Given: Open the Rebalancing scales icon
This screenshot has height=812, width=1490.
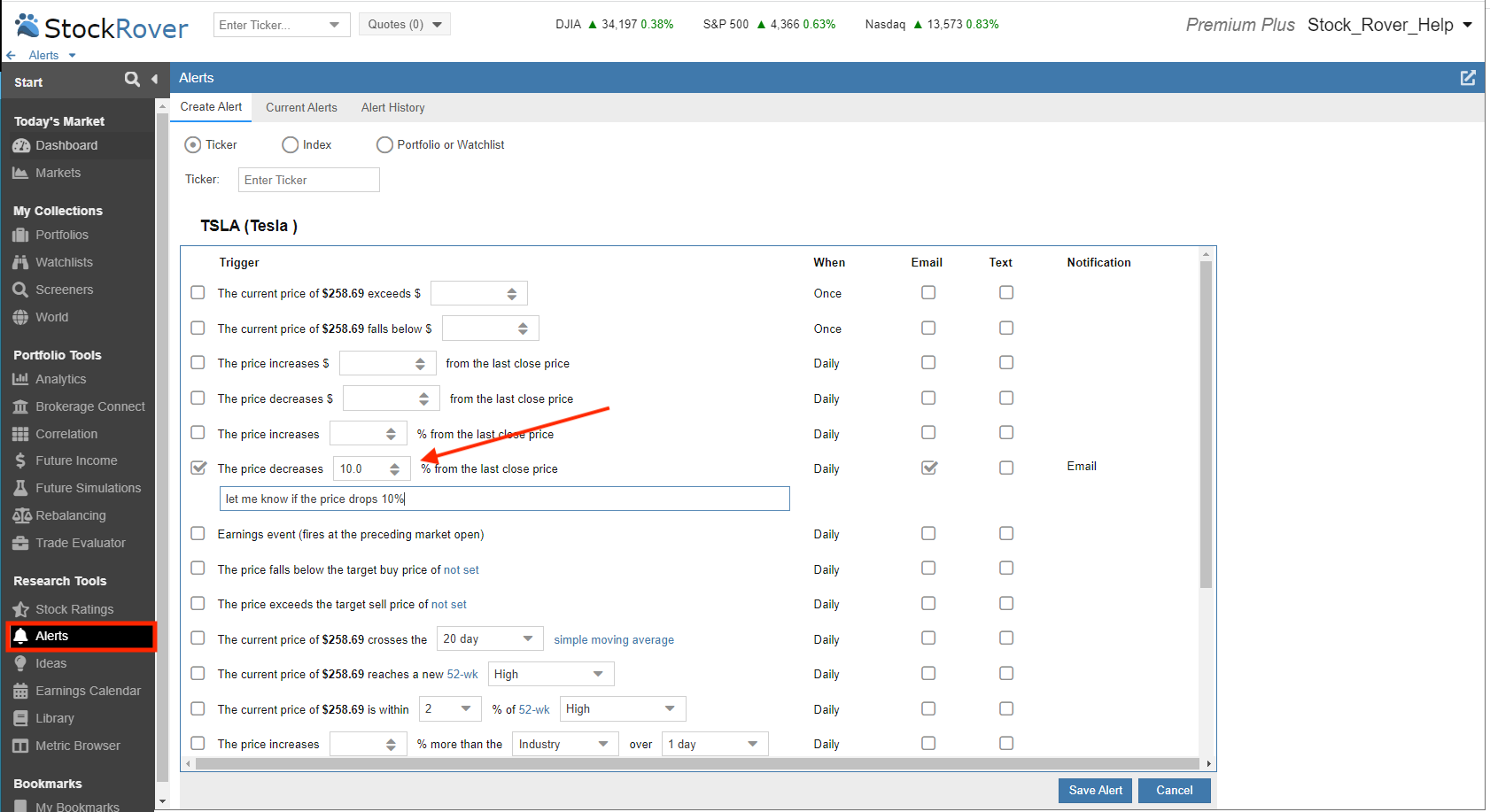Looking at the screenshot, I should click(x=22, y=515).
